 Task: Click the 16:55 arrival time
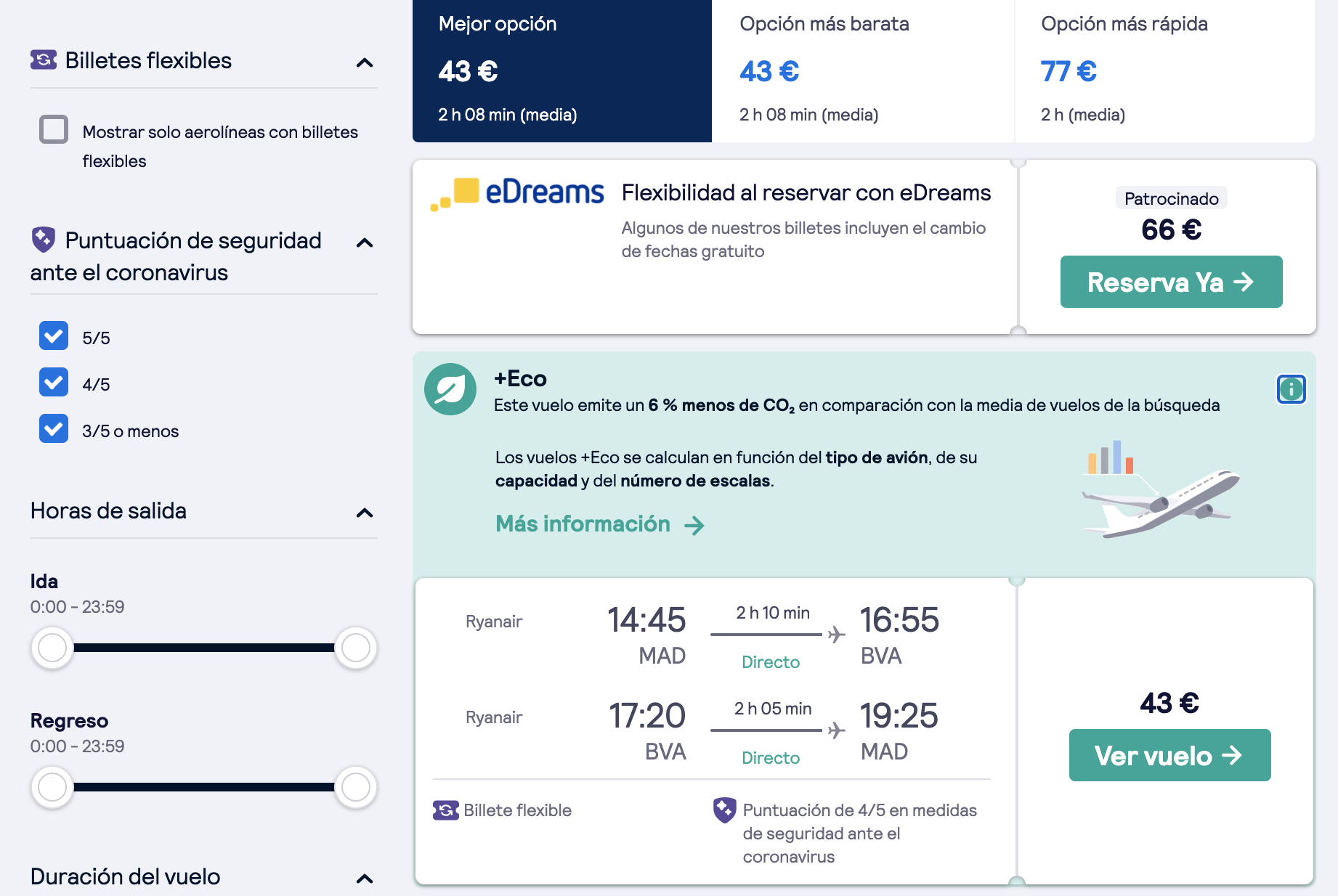(899, 620)
